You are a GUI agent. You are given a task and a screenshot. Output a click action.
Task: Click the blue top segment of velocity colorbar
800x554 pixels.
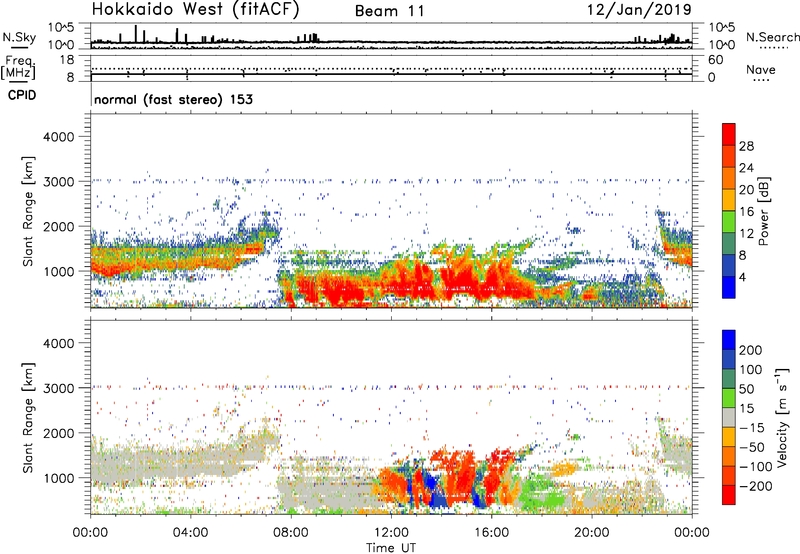pos(729,340)
